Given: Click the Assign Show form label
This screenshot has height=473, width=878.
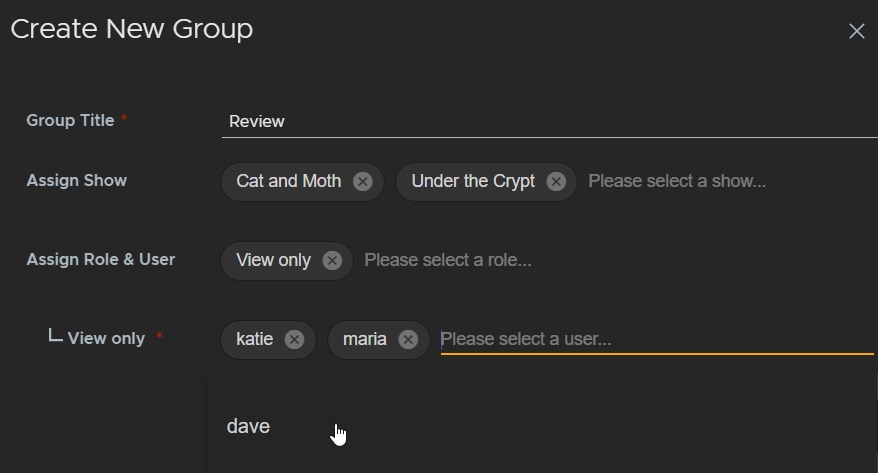Looking at the screenshot, I should 77,181.
